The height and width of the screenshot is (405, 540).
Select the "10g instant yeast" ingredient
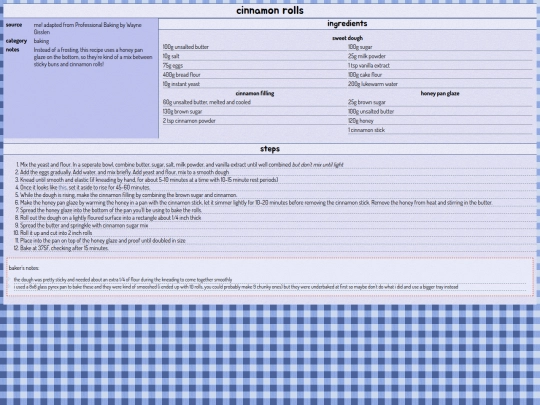(181, 84)
